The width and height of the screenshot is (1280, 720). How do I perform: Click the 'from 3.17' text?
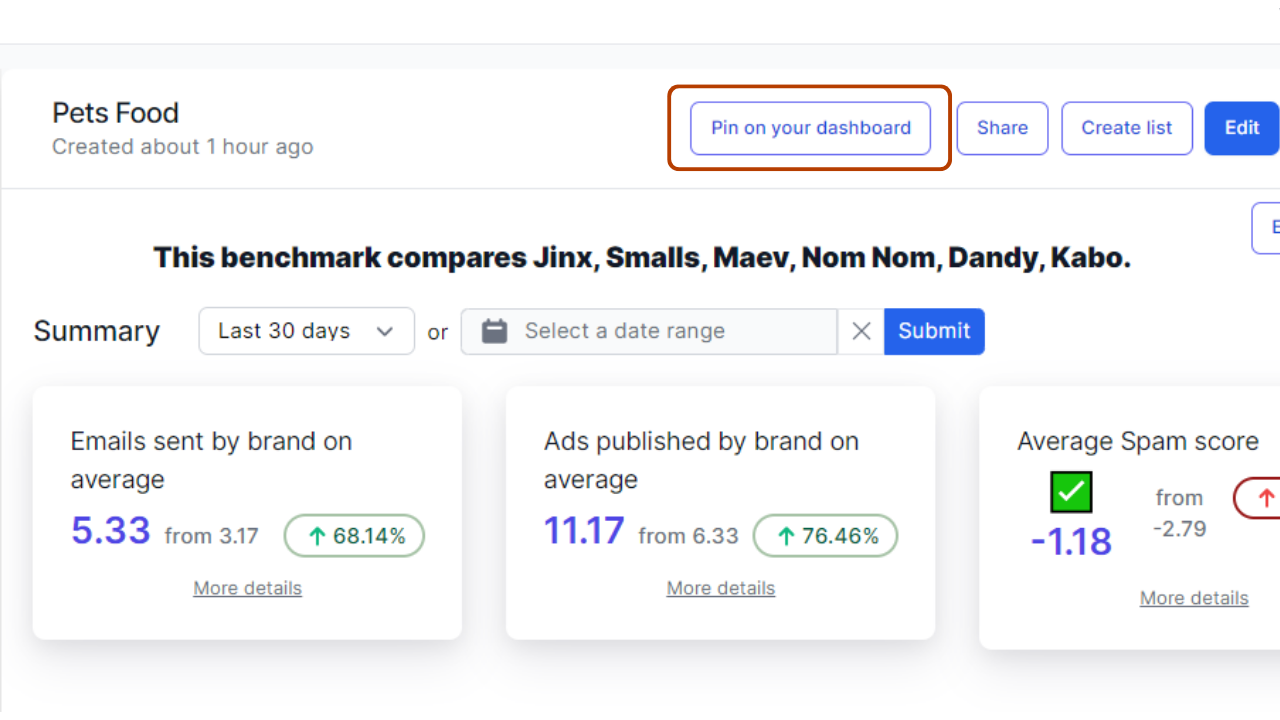point(212,536)
